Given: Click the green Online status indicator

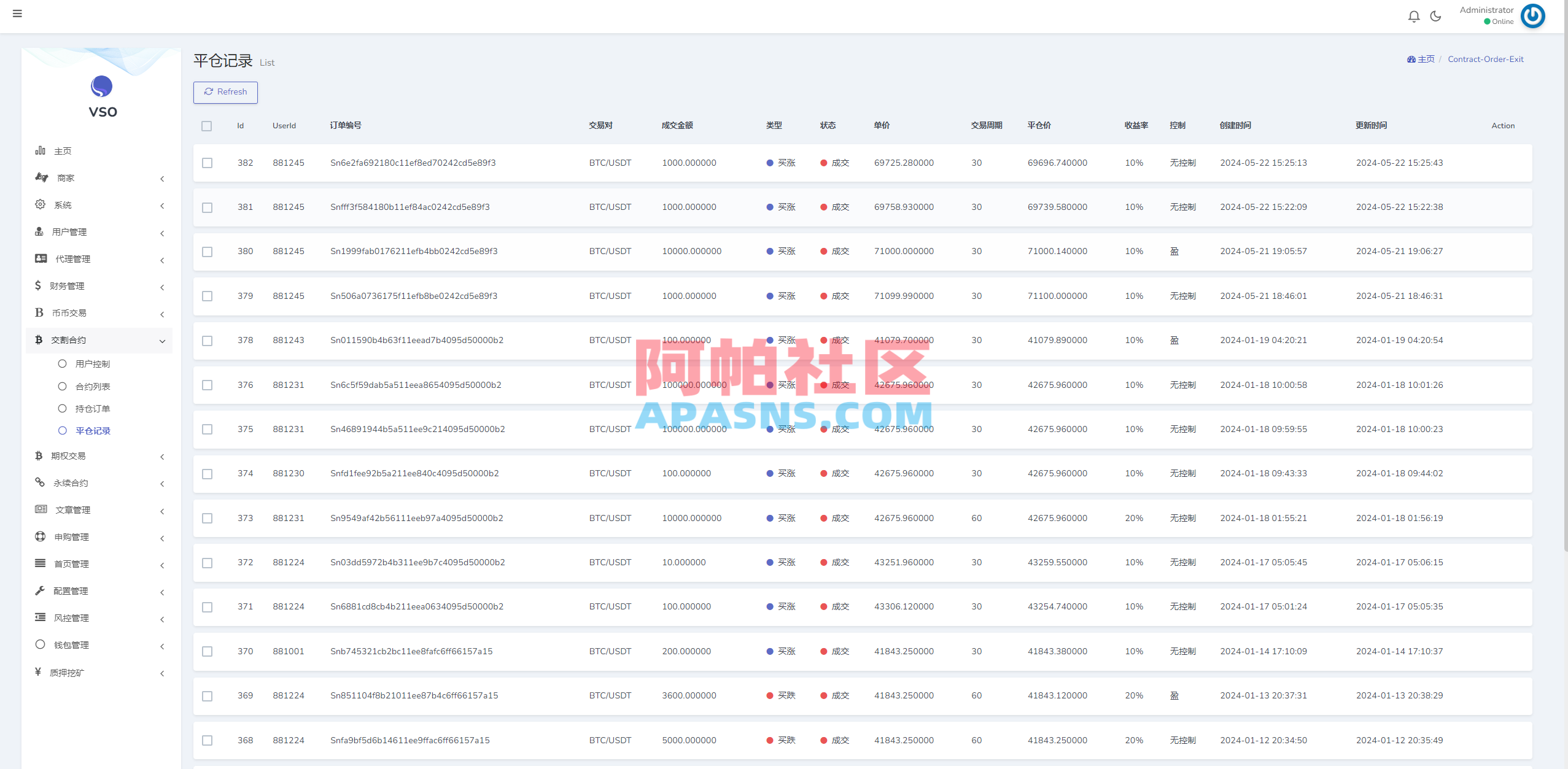Looking at the screenshot, I should (x=1486, y=21).
